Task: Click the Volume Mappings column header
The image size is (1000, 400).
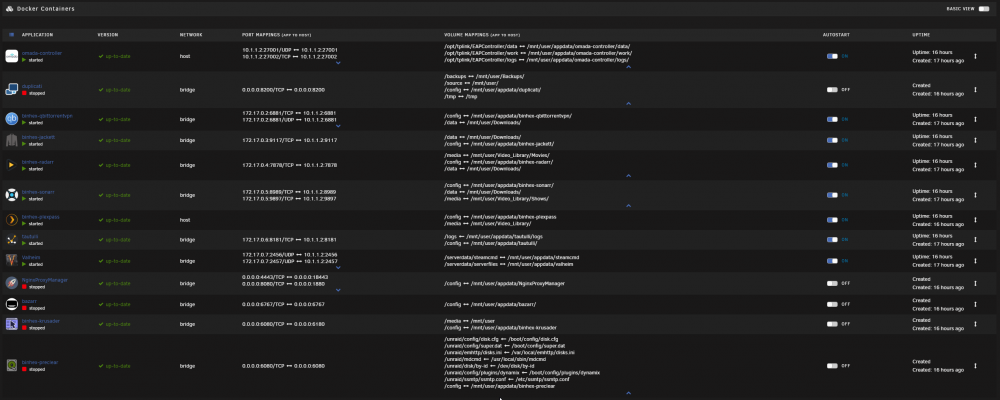Action: pyautogui.click(x=482, y=34)
